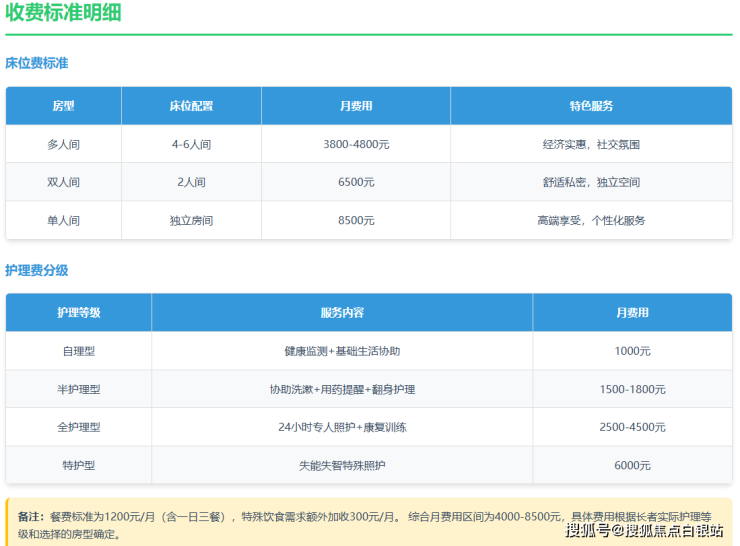
Task: Select the 特护型 care level cell
Action: point(78,465)
